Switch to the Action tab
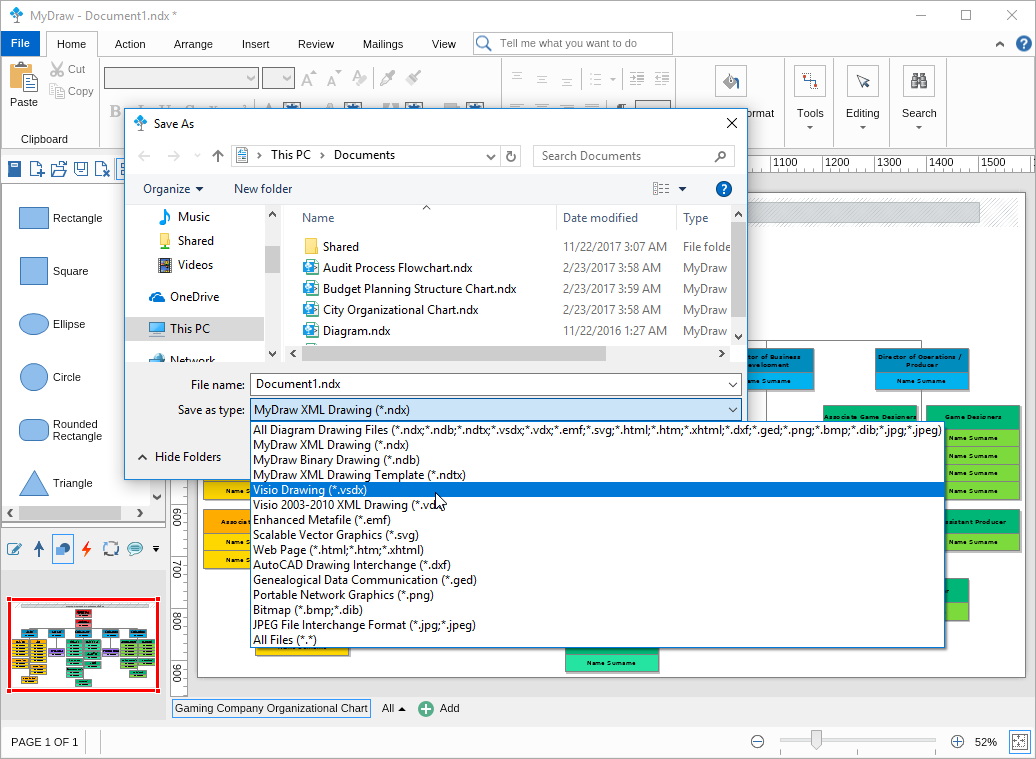Viewport: 1036px width, 759px height. [130, 44]
